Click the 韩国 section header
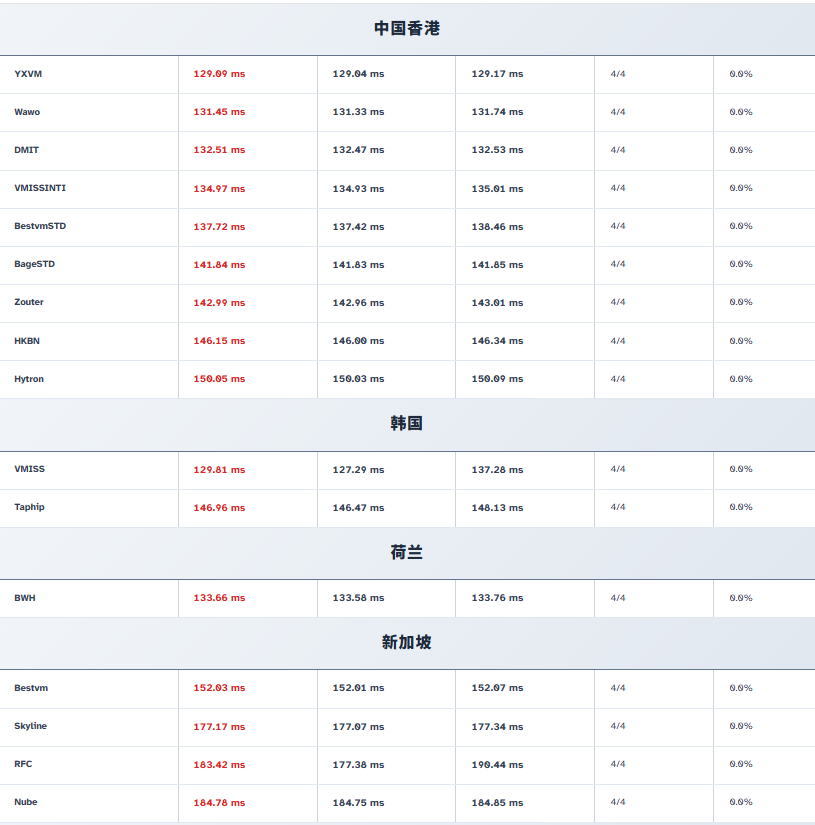Screen dimensions: 815x825 click(x=407, y=423)
